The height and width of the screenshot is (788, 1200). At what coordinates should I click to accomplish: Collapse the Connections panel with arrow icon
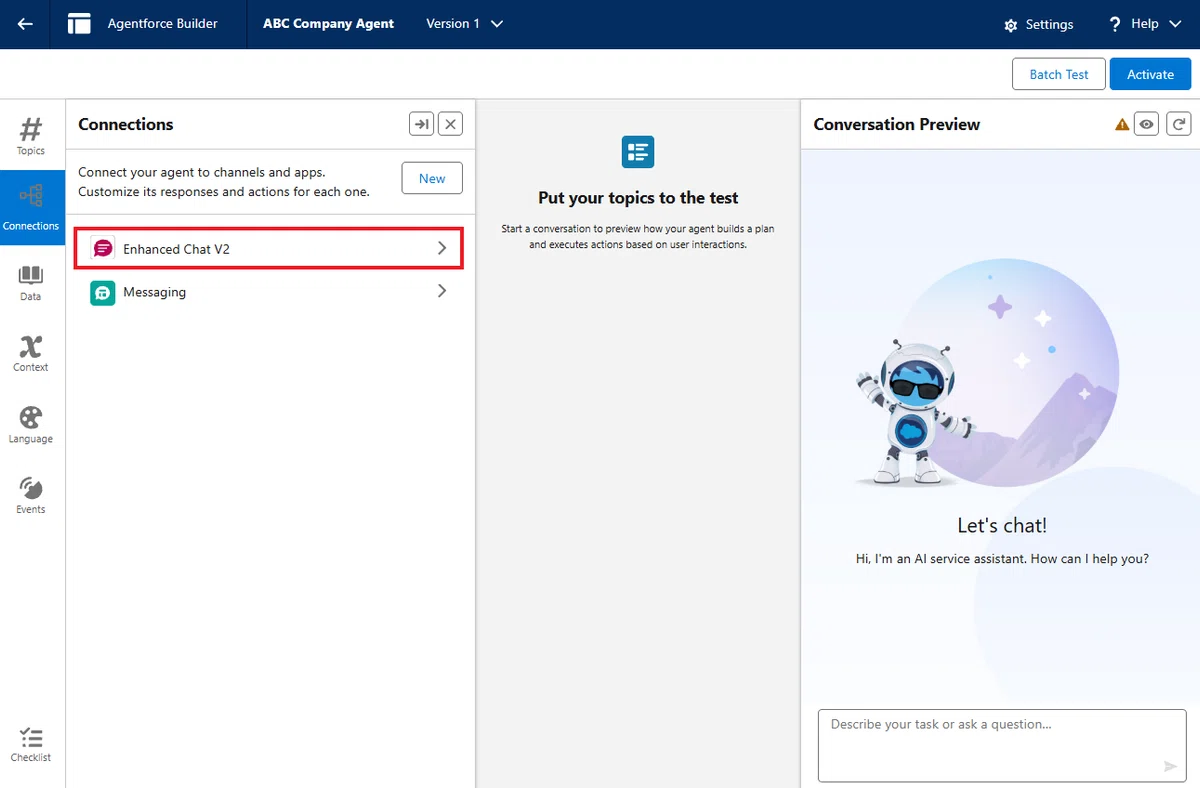[421, 124]
